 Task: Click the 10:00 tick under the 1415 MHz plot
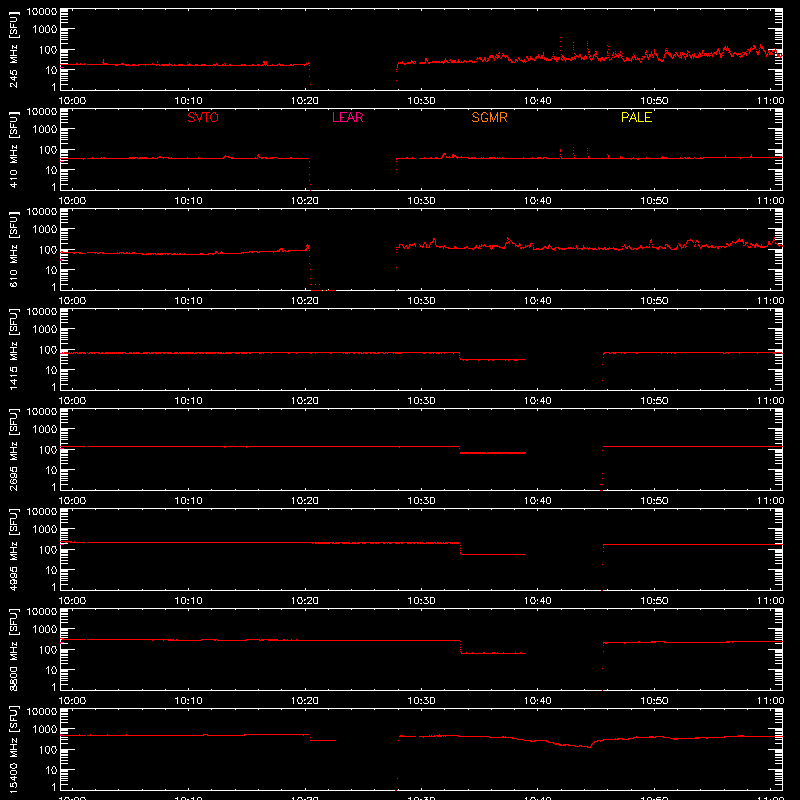(72, 401)
